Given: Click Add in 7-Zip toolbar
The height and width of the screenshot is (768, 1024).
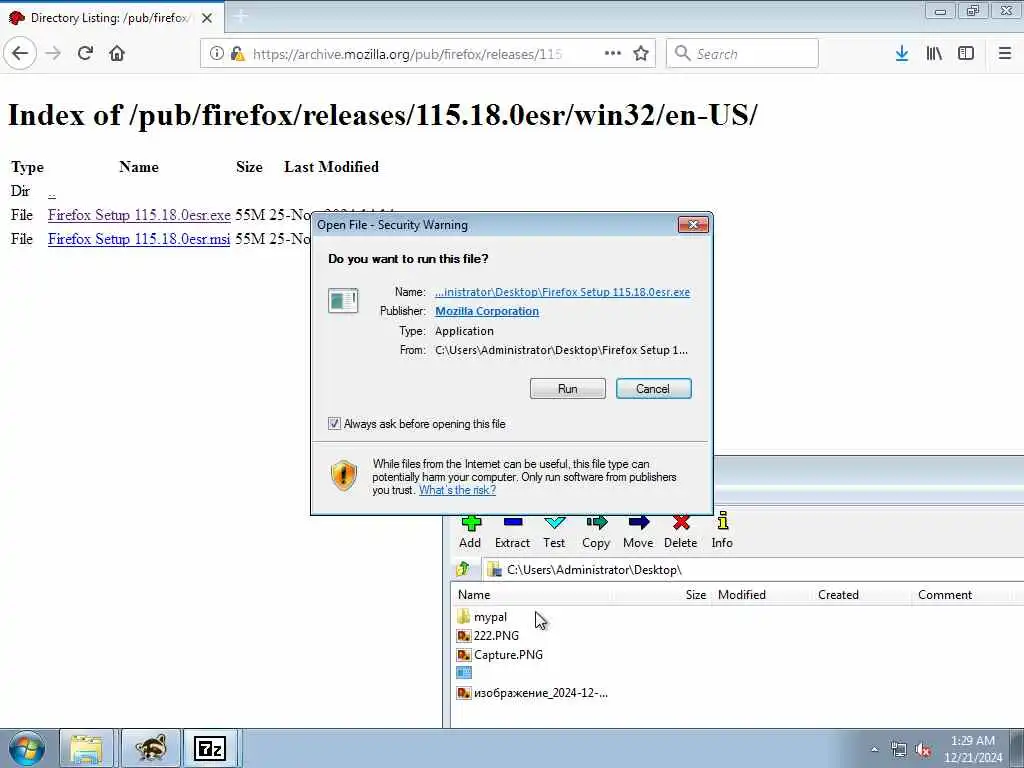Looking at the screenshot, I should click(470, 532).
